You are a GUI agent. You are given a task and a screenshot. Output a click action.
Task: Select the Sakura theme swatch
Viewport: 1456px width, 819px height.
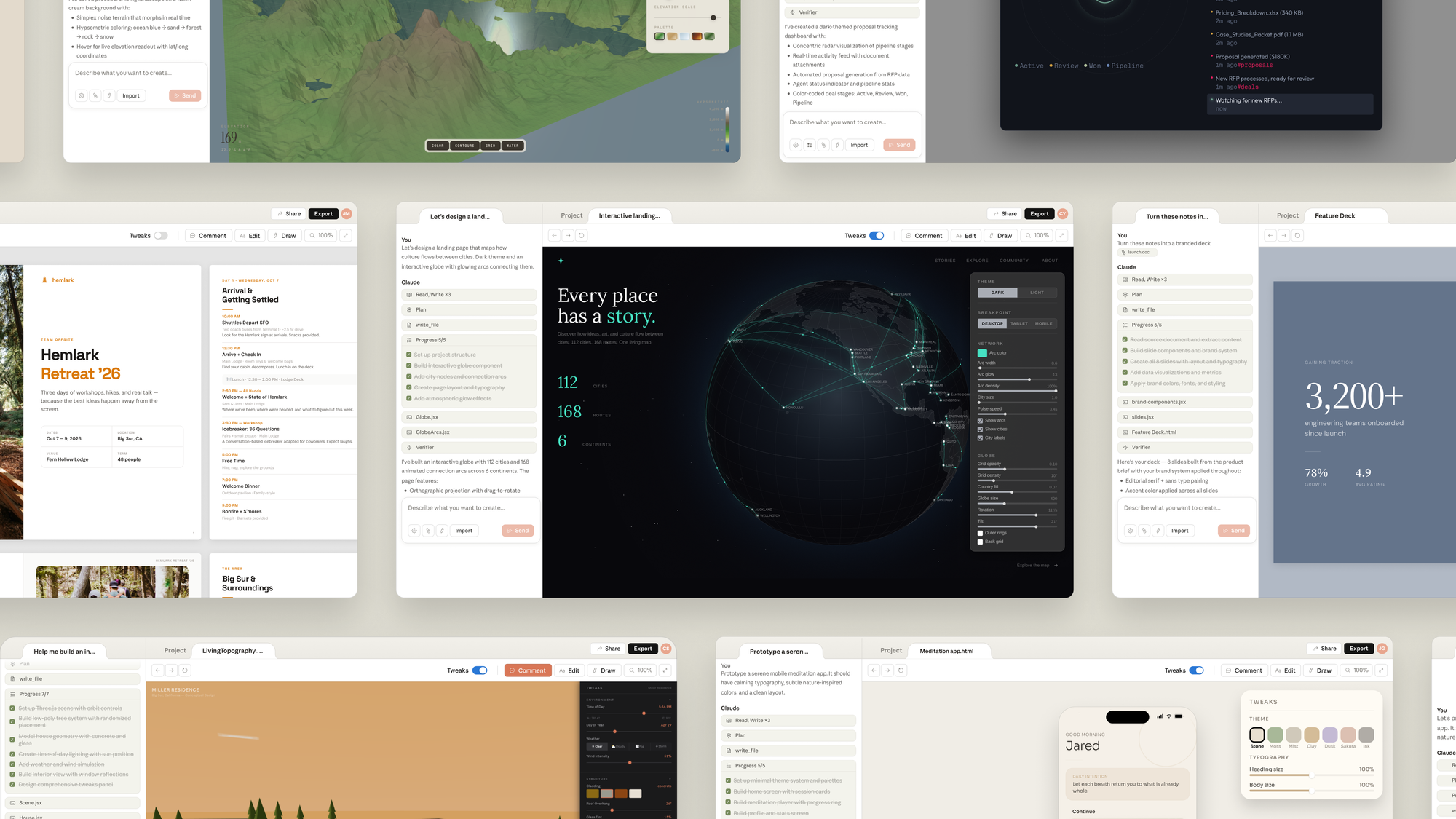(1348, 735)
